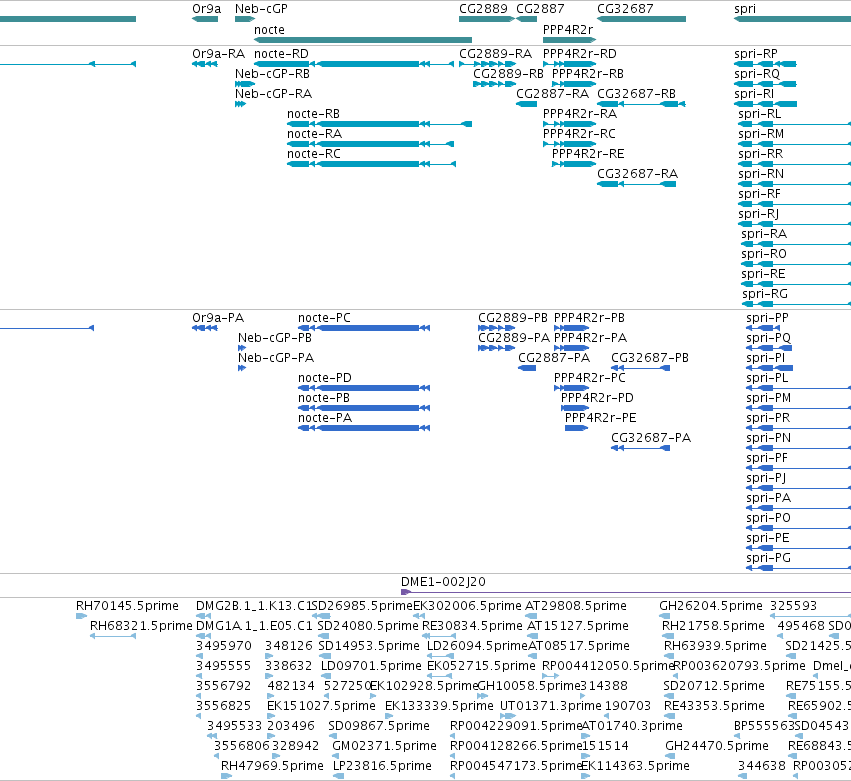Select the PPP4R2r-PE protein label
The width and height of the screenshot is (851, 781).
click(600, 418)
